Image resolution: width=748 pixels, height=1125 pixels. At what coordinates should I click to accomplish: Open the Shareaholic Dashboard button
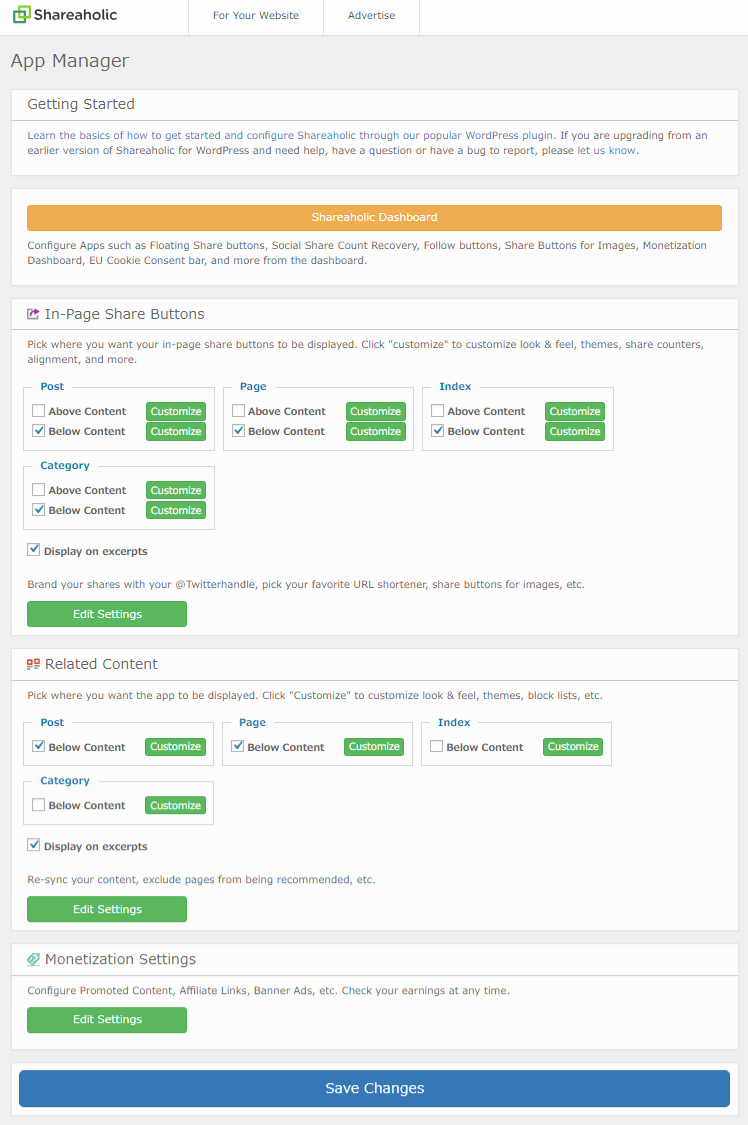click(374, 217)
